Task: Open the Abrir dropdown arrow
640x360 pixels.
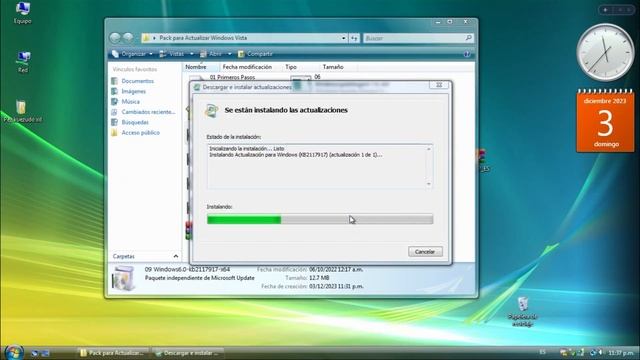Action: [229, 54]
